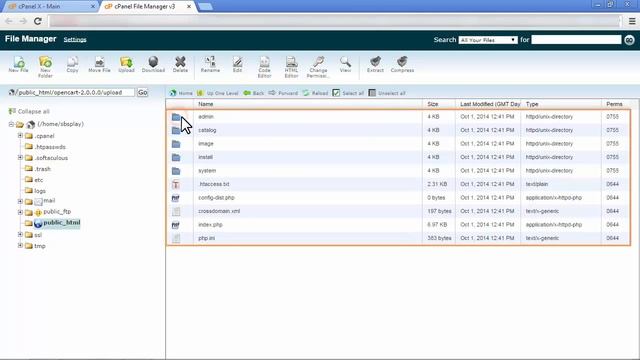
Task: Open the Upload tool
Action: 126,64
